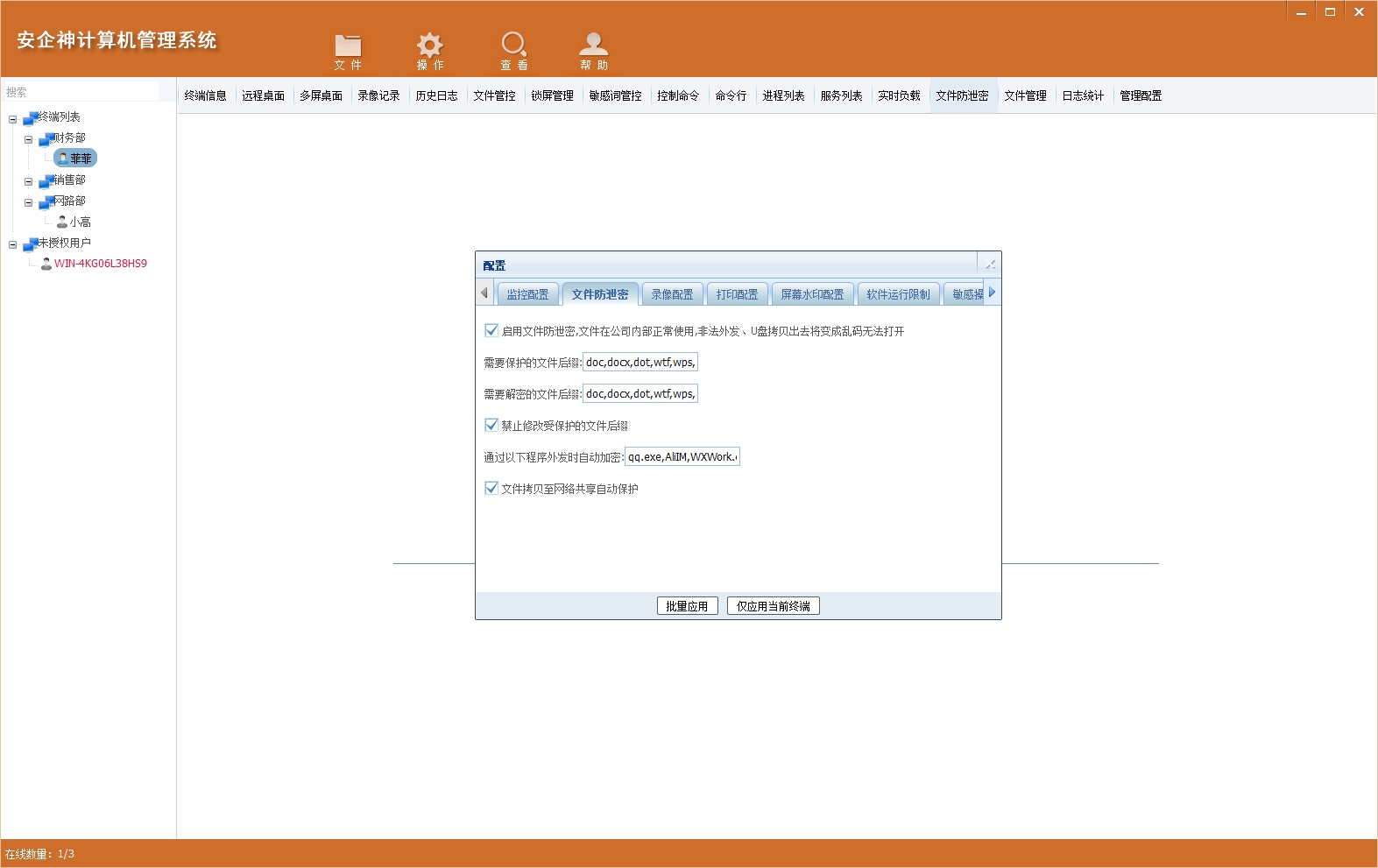The image size is (1378, 868).
Task: Open the 文件管理 toolbar item
Action: point(1026,95)
